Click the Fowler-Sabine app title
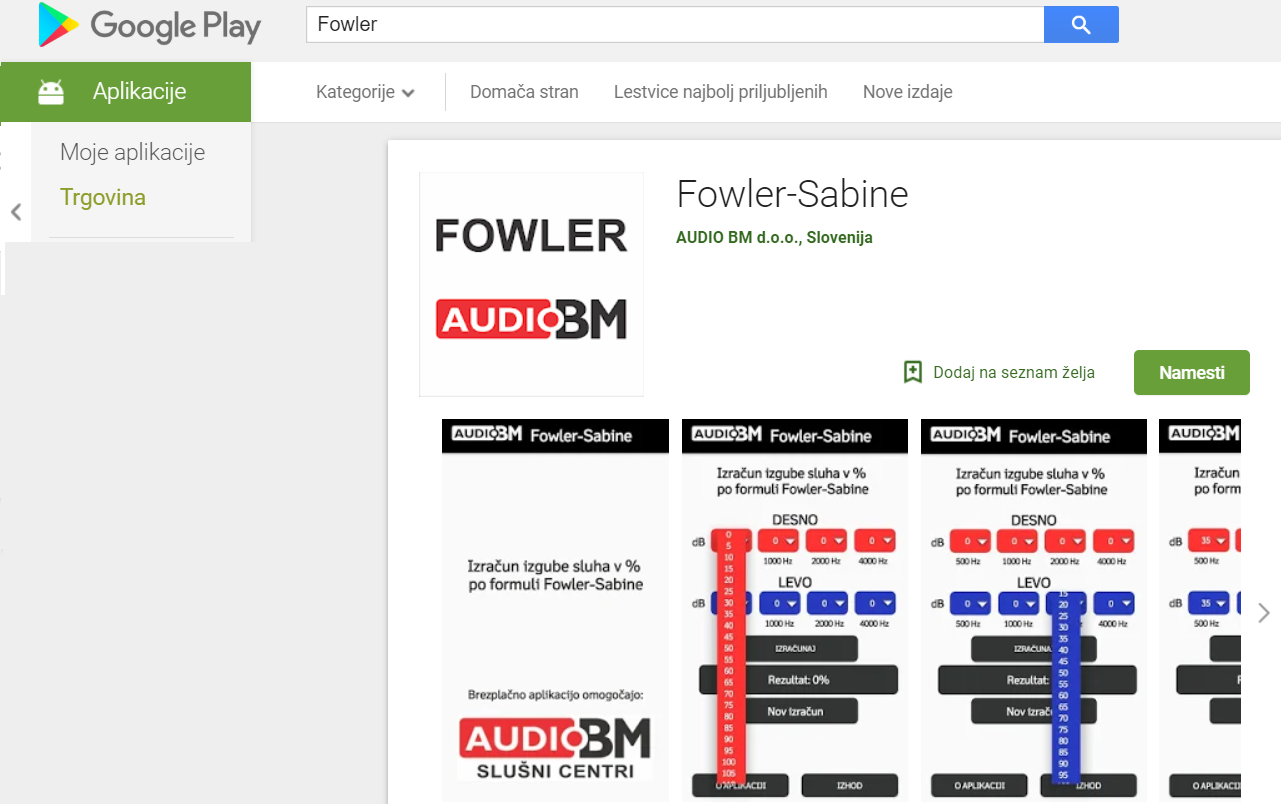 pos(792,194)
